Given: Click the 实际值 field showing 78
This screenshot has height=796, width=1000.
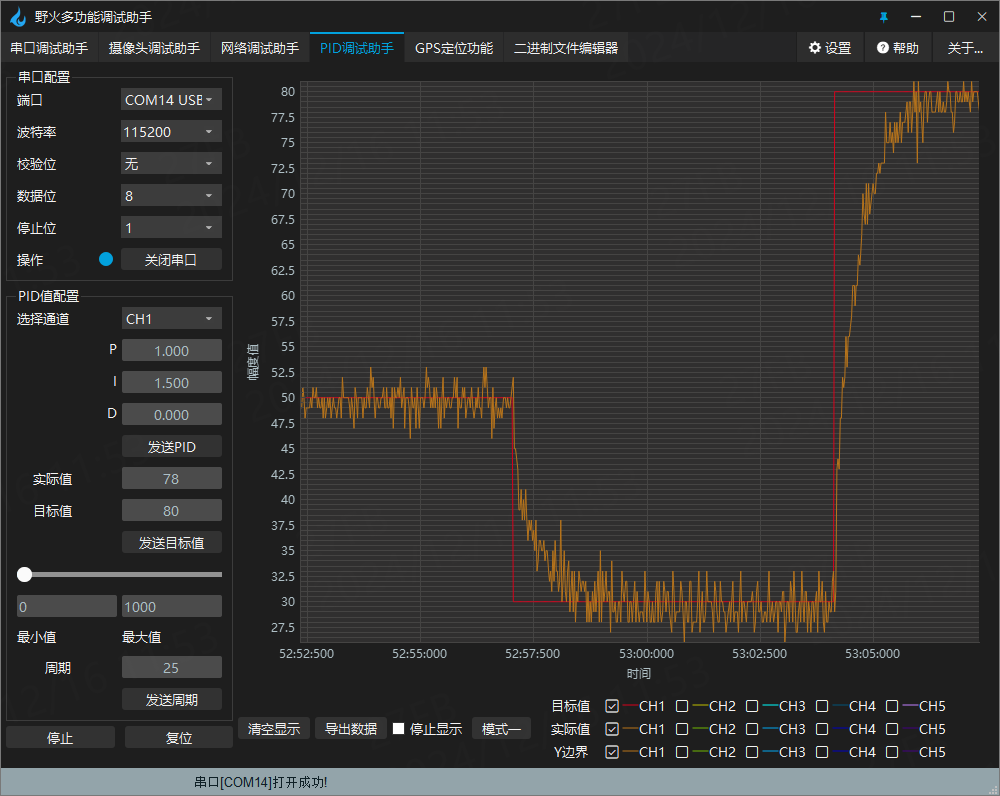Looking at the screenshot, I should click(172, 478).
